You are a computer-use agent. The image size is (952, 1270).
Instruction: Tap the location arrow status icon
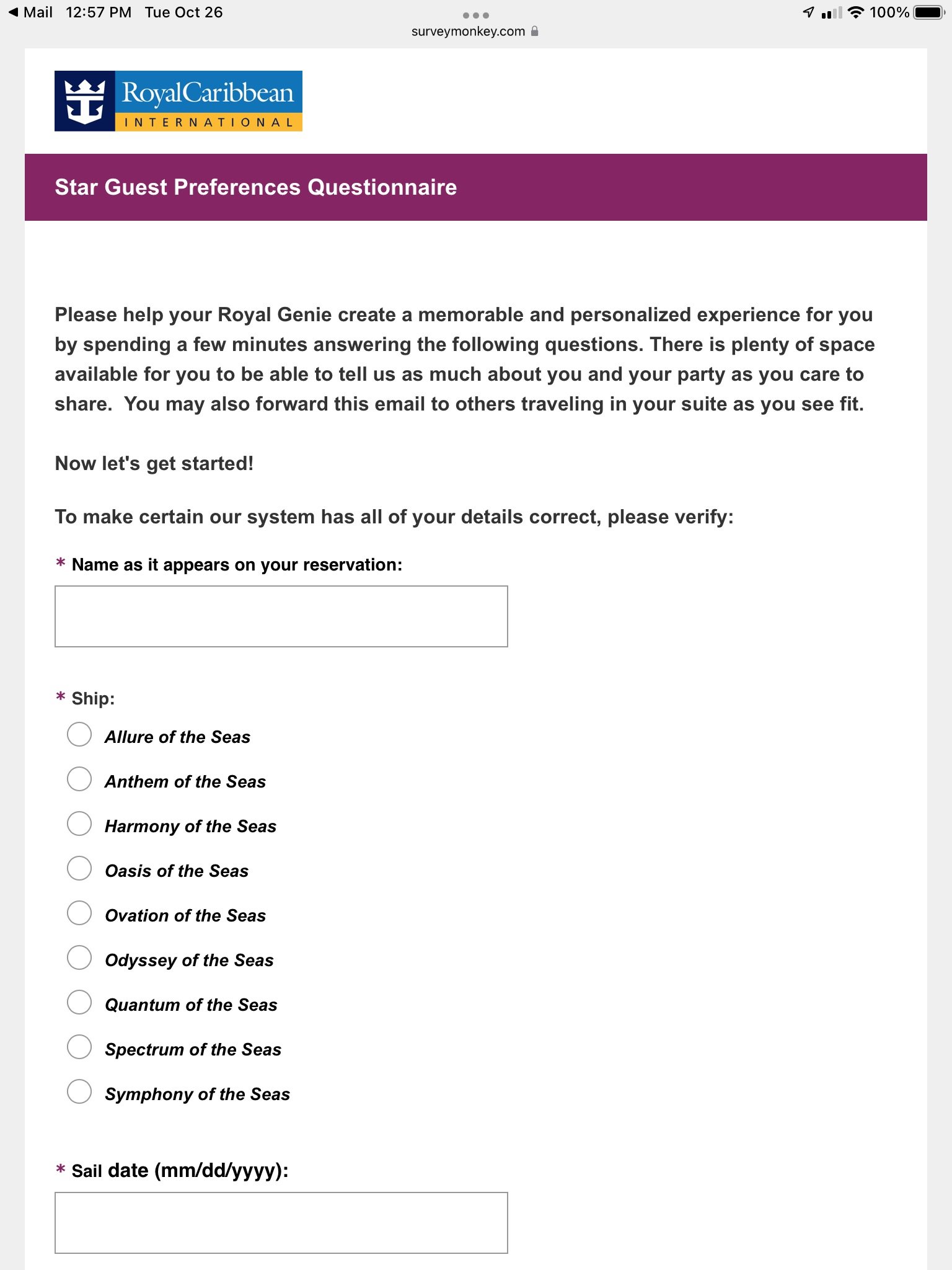point(808,12)
